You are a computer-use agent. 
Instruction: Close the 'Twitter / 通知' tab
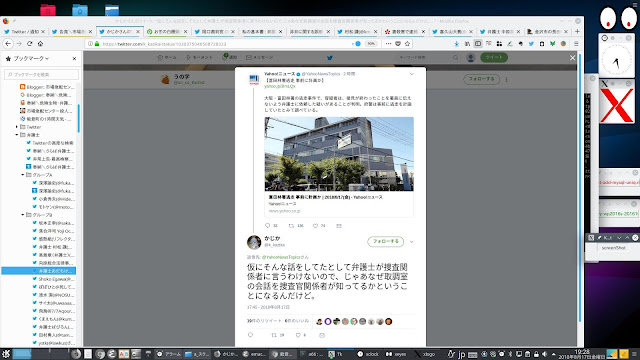(43, 31)
